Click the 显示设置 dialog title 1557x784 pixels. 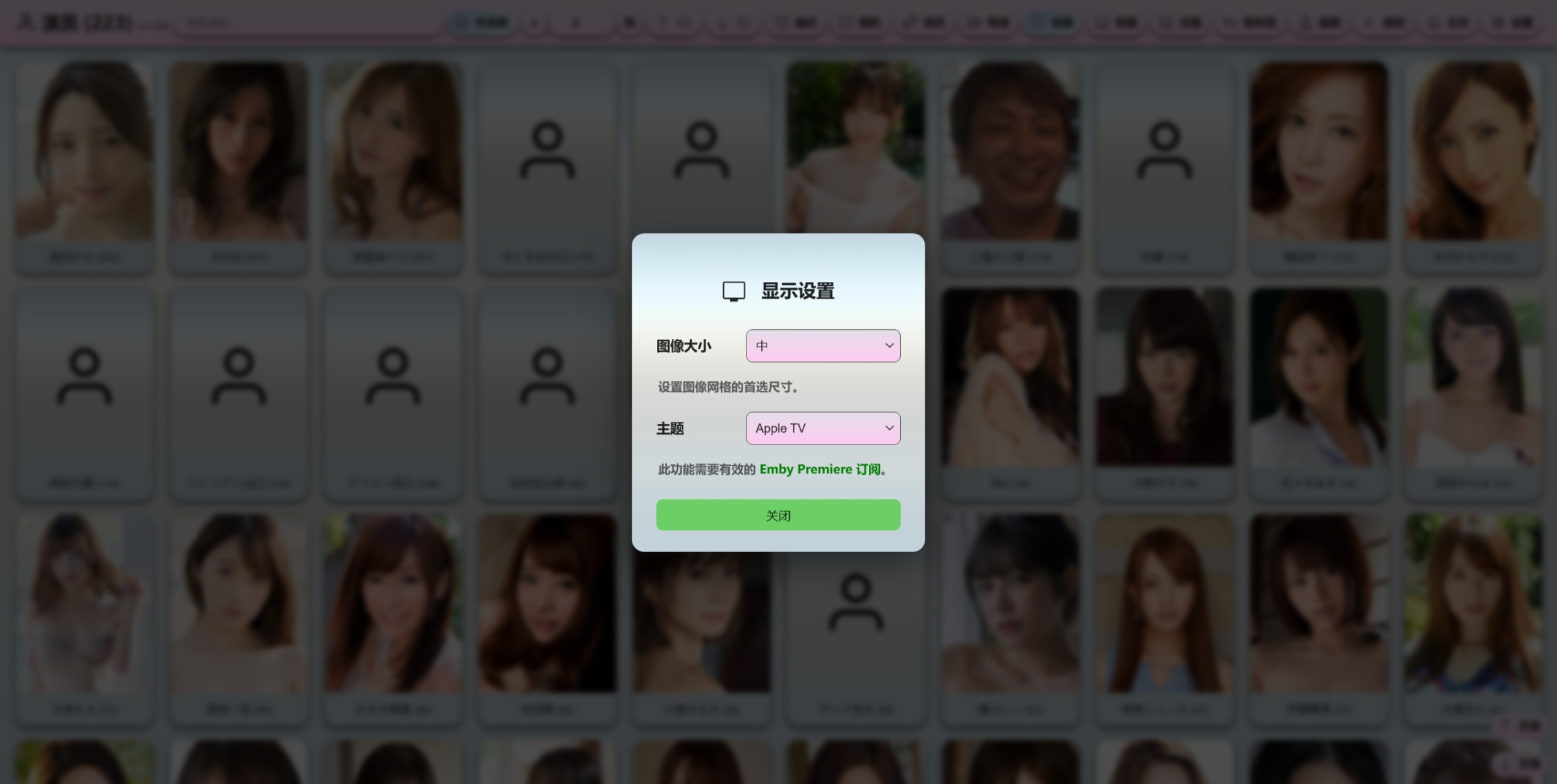tap(798, 291)
